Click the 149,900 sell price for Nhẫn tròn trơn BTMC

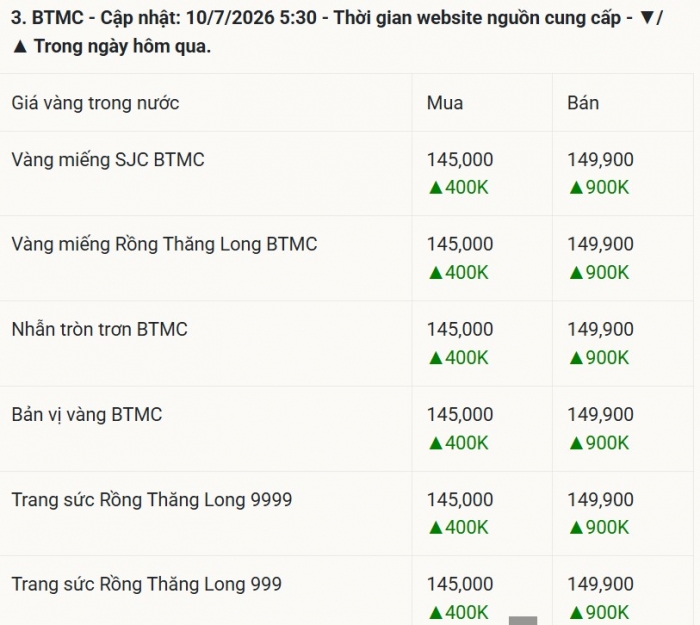pos(600,329)
